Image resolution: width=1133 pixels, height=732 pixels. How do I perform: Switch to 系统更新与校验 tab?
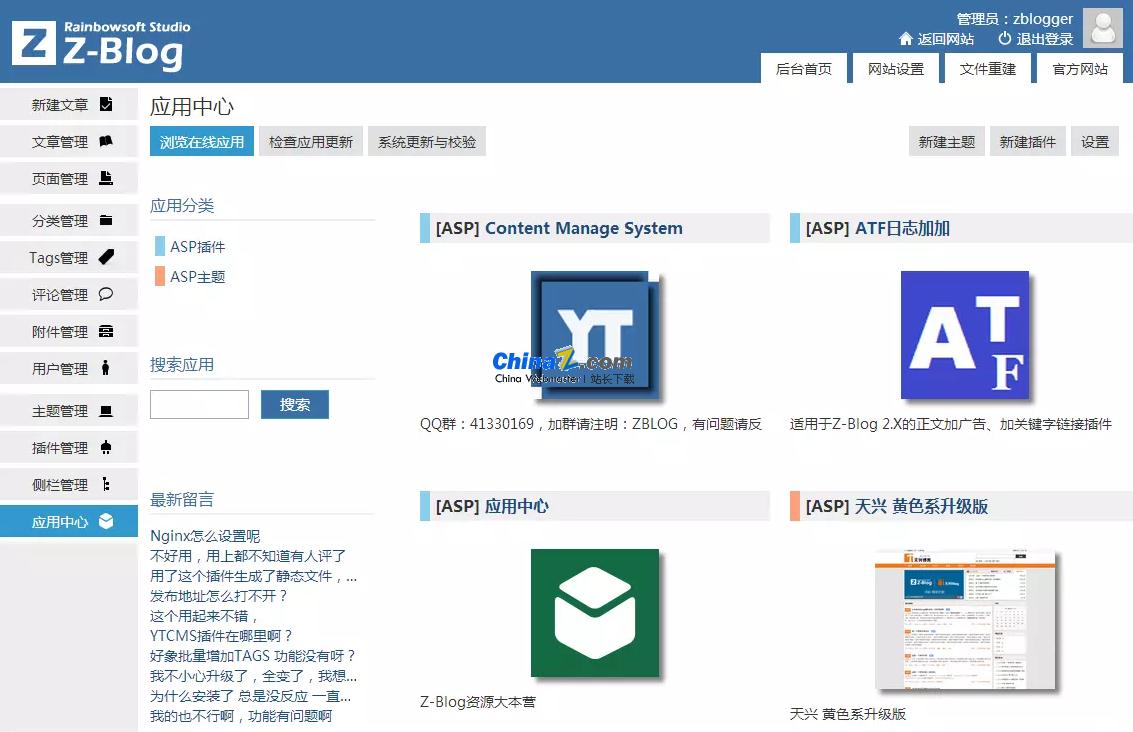click(x=427, y=142)
